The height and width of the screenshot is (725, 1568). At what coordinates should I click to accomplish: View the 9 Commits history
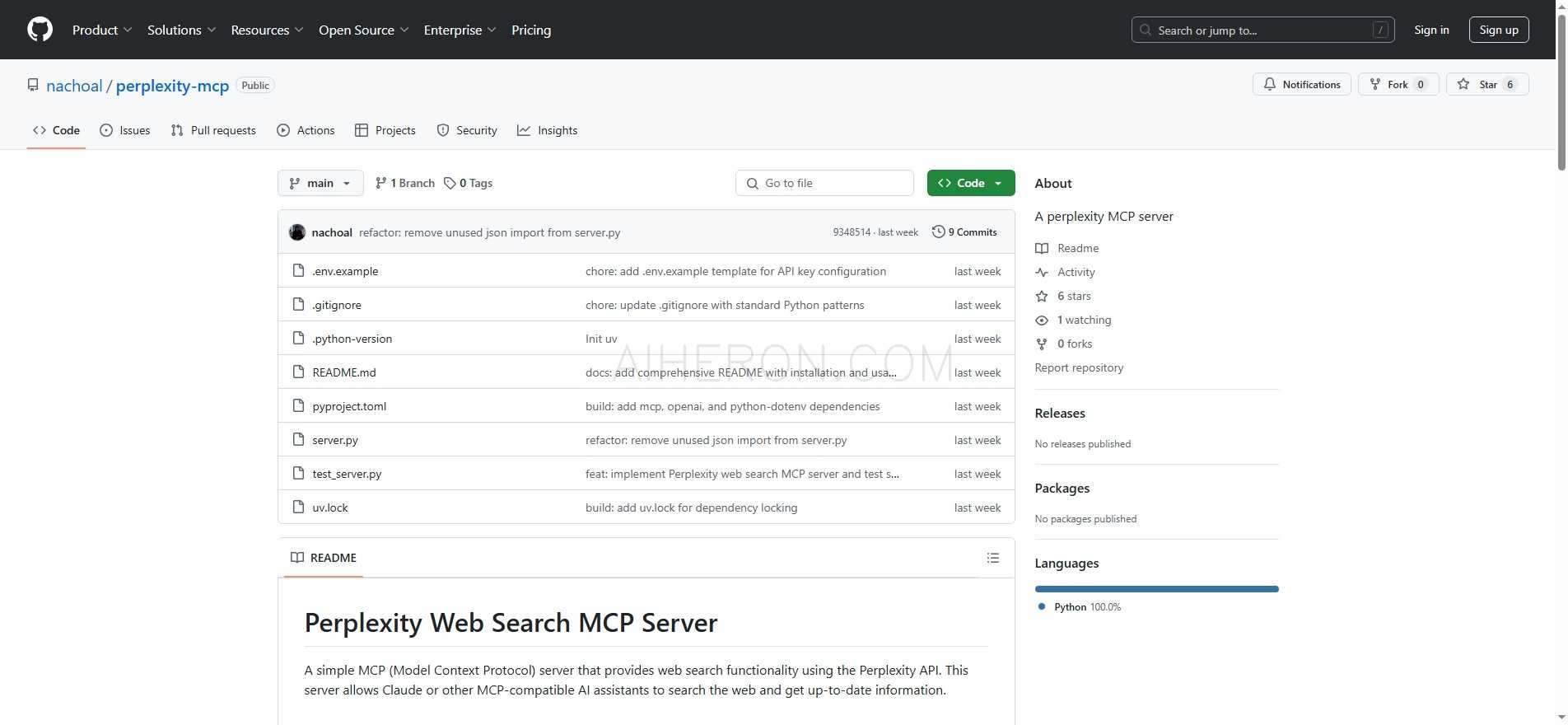(964, 232)
